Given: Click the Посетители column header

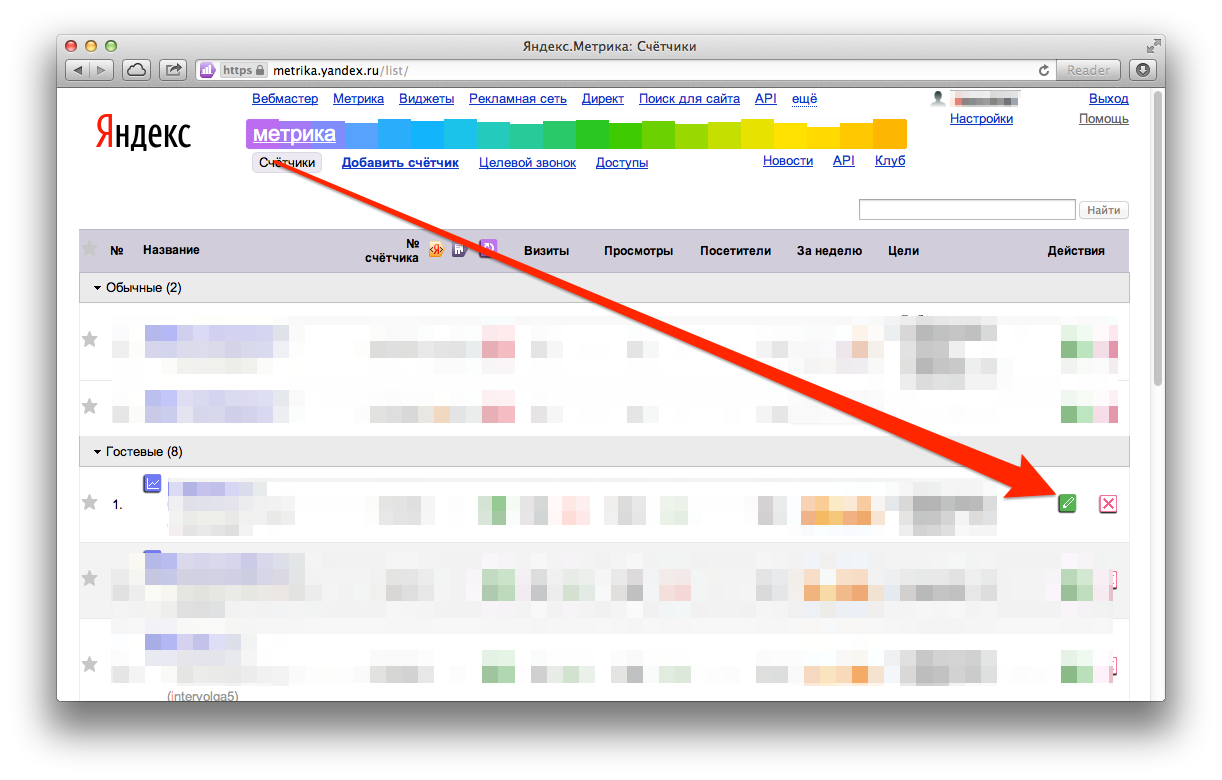Looking at the screenshot, I should [x=736, y=251].
